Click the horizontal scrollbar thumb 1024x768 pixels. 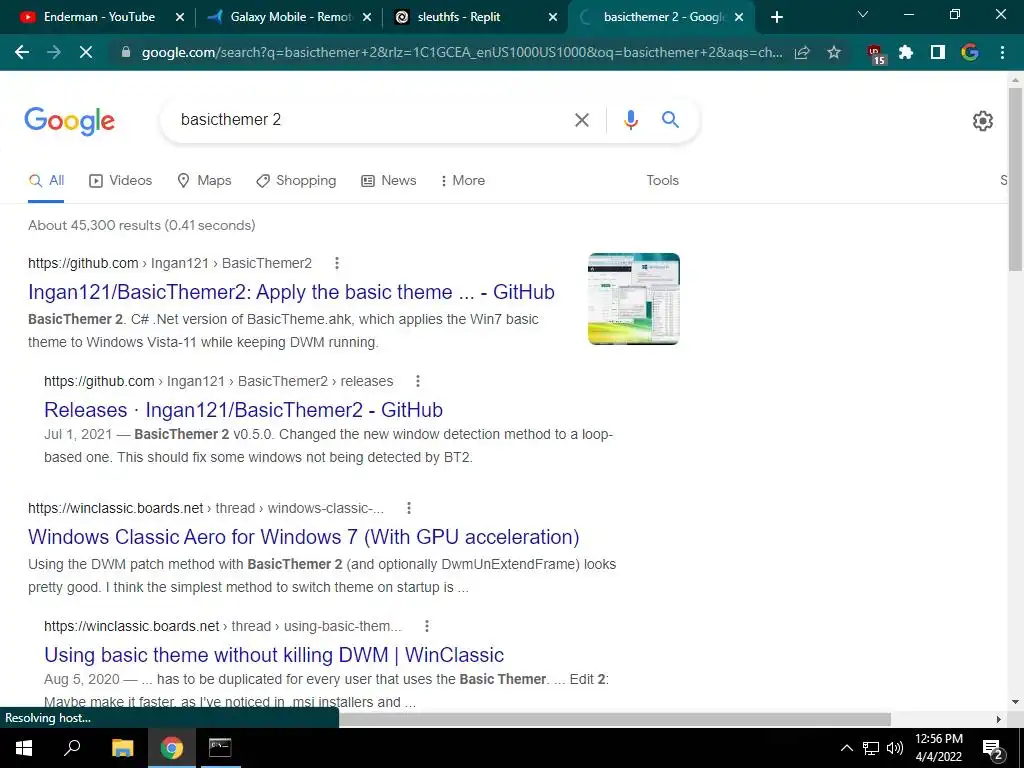615,720
